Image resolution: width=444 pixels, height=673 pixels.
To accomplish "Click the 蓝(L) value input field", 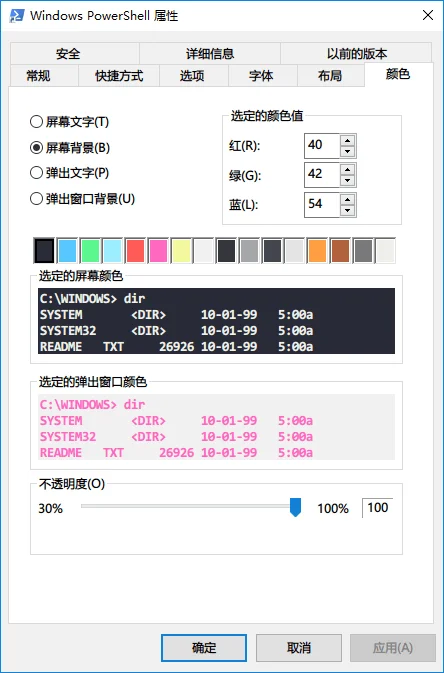I will [322, 205].
